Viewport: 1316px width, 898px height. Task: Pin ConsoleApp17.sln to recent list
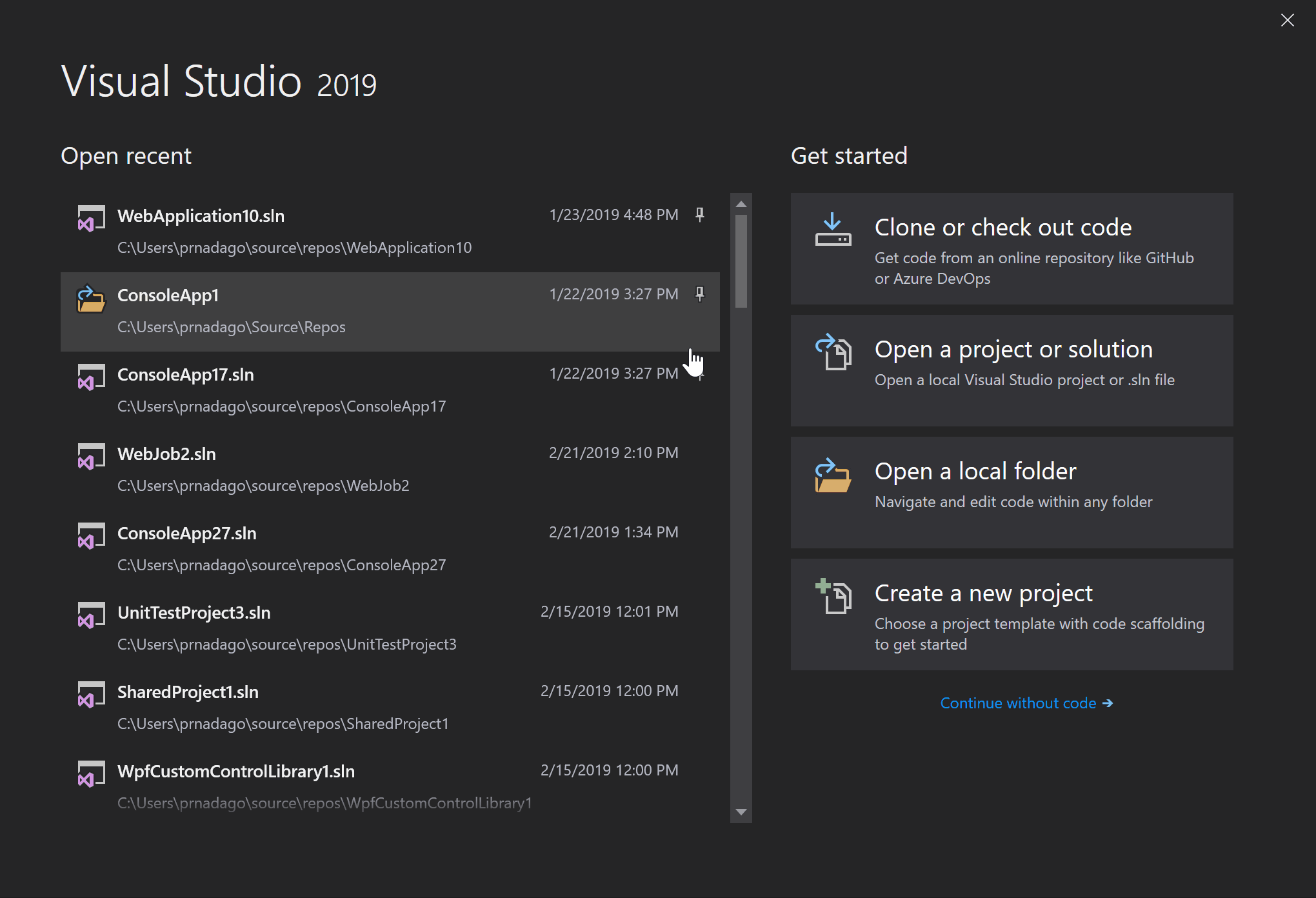[x=700, y=375]
